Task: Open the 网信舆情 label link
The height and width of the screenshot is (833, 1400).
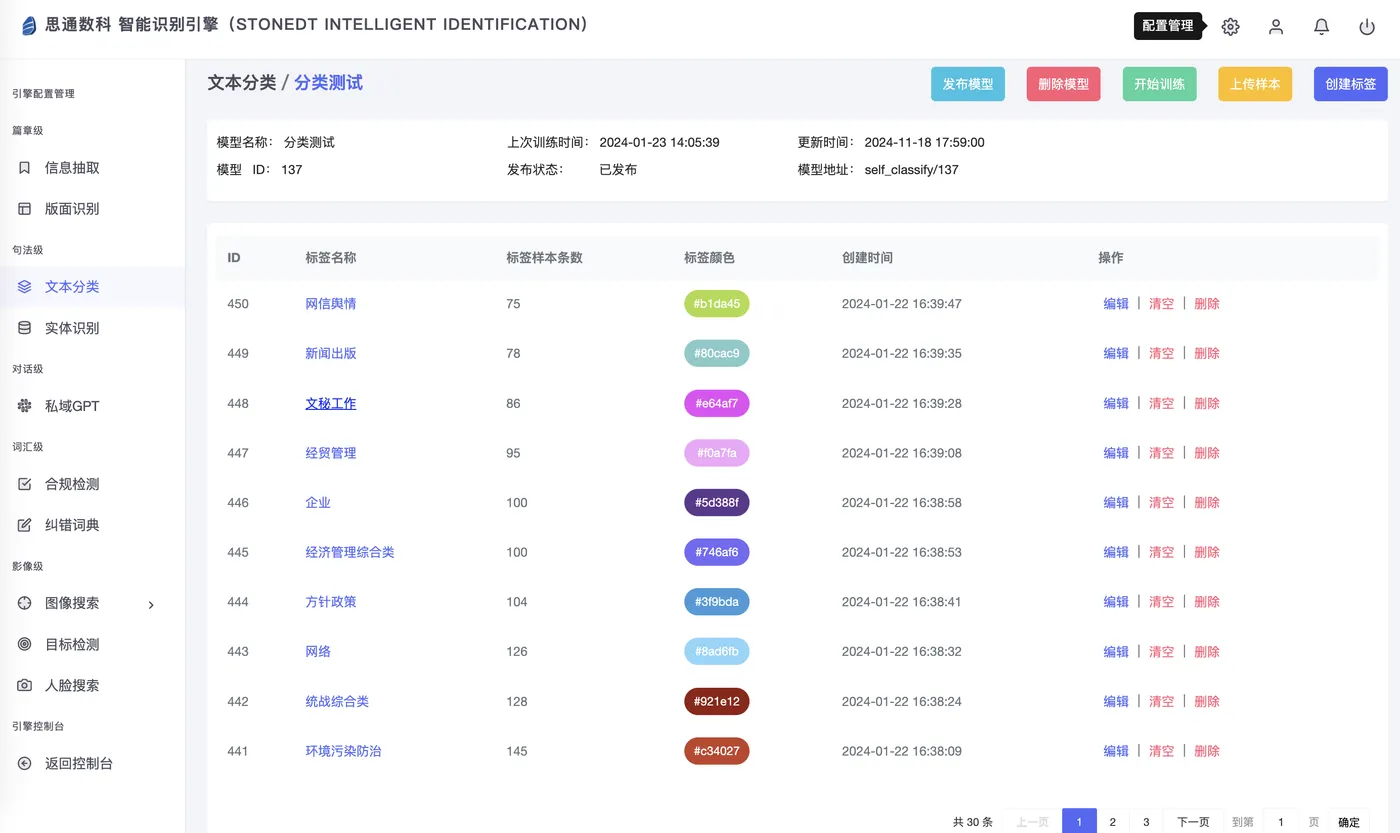Action: 331,304
